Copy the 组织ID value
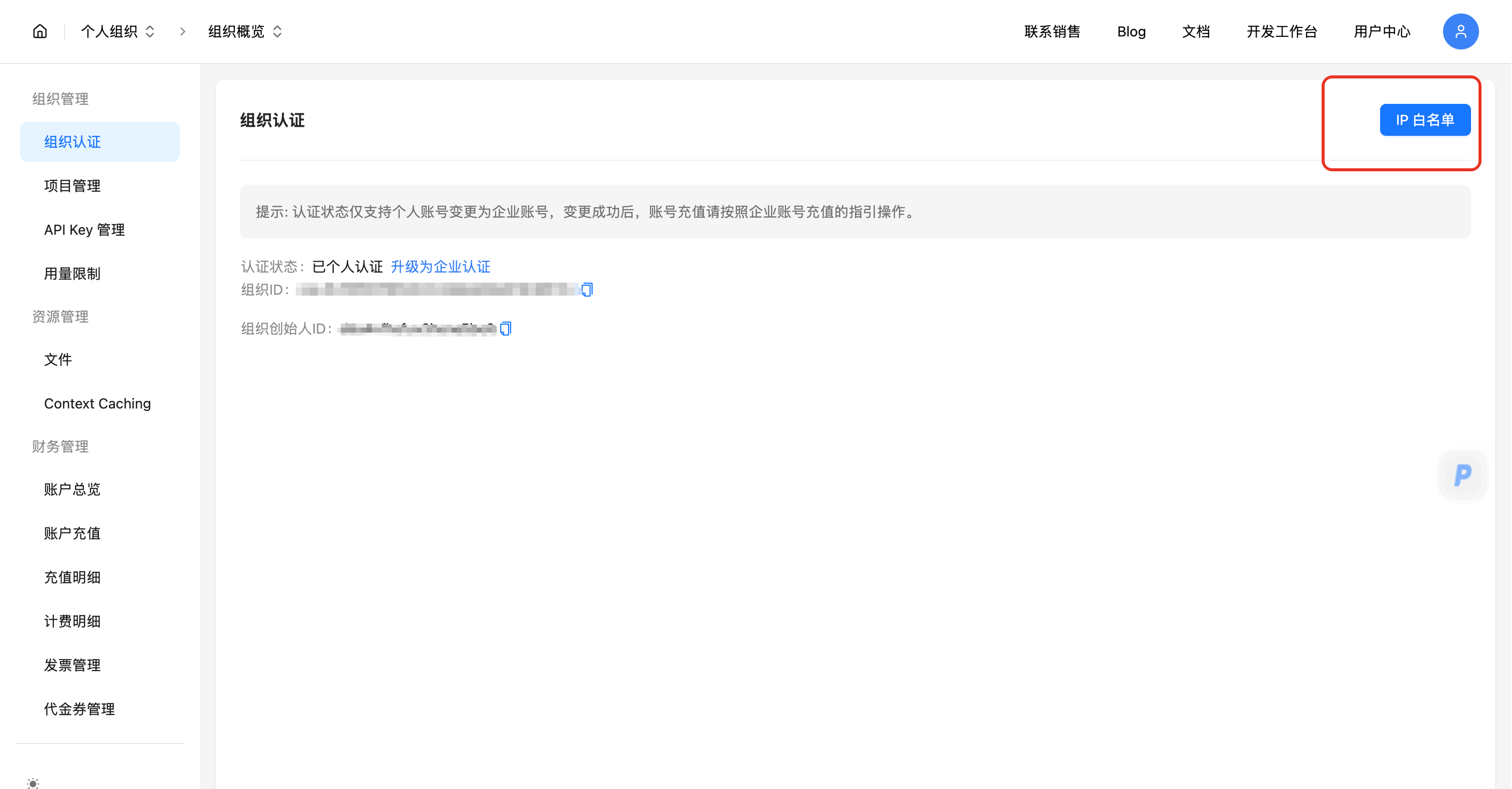This screenshot has width=1512, height=789. pos(587,290)
